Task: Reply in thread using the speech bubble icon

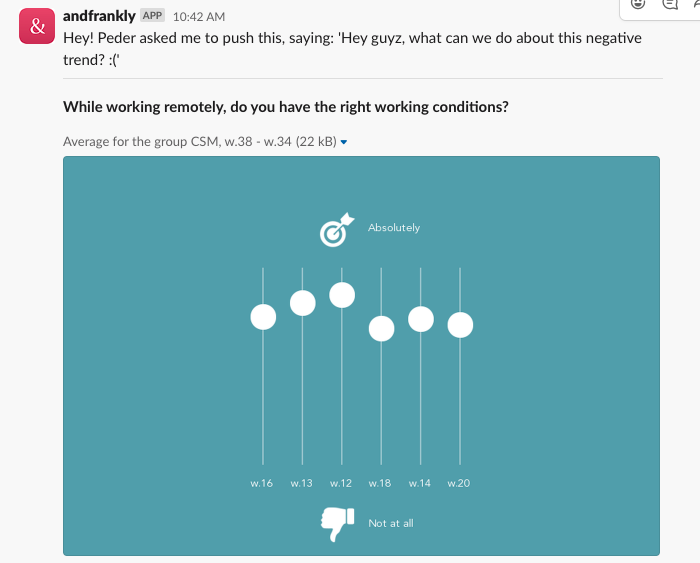Action: (670, 4)
